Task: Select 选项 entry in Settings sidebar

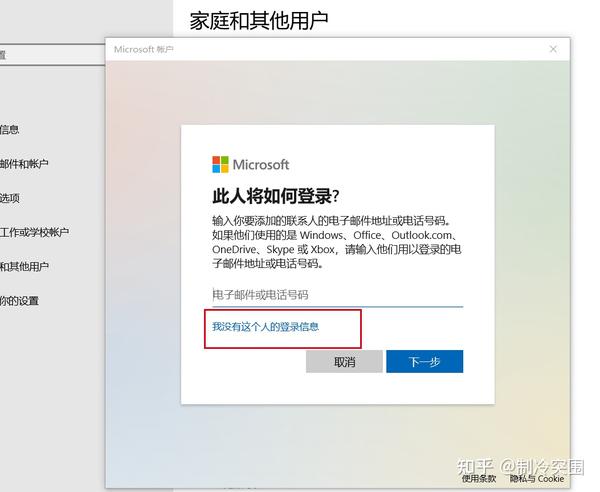Action: 10,198
